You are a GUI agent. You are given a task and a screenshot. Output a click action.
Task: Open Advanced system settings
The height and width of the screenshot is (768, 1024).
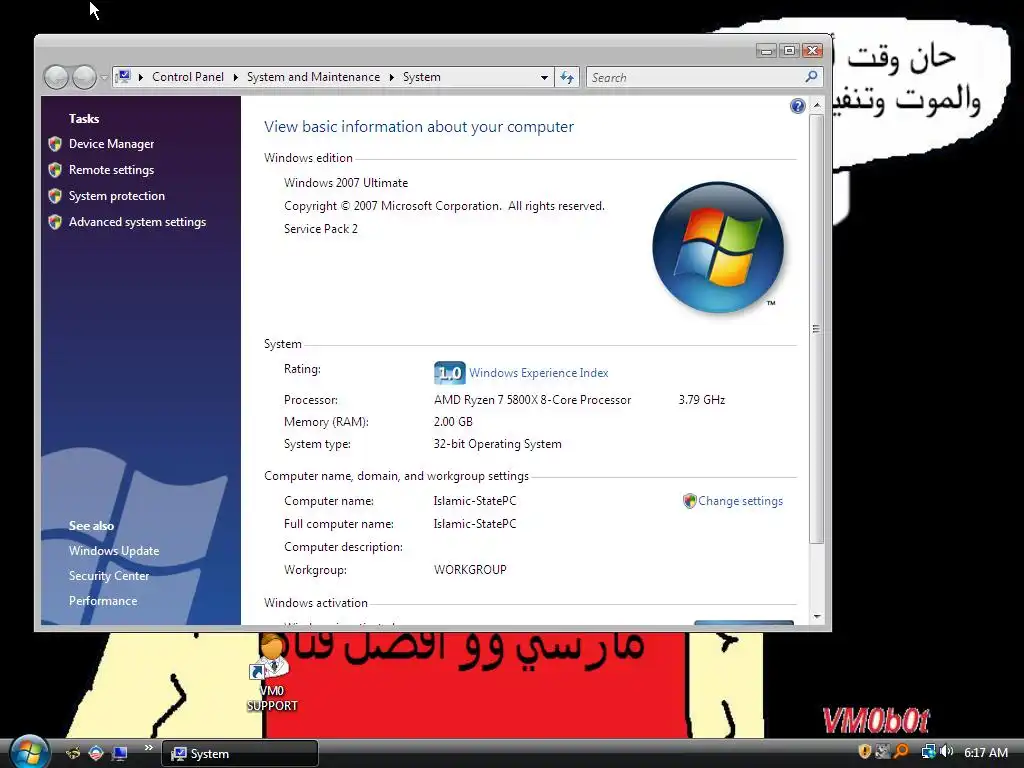137,222
